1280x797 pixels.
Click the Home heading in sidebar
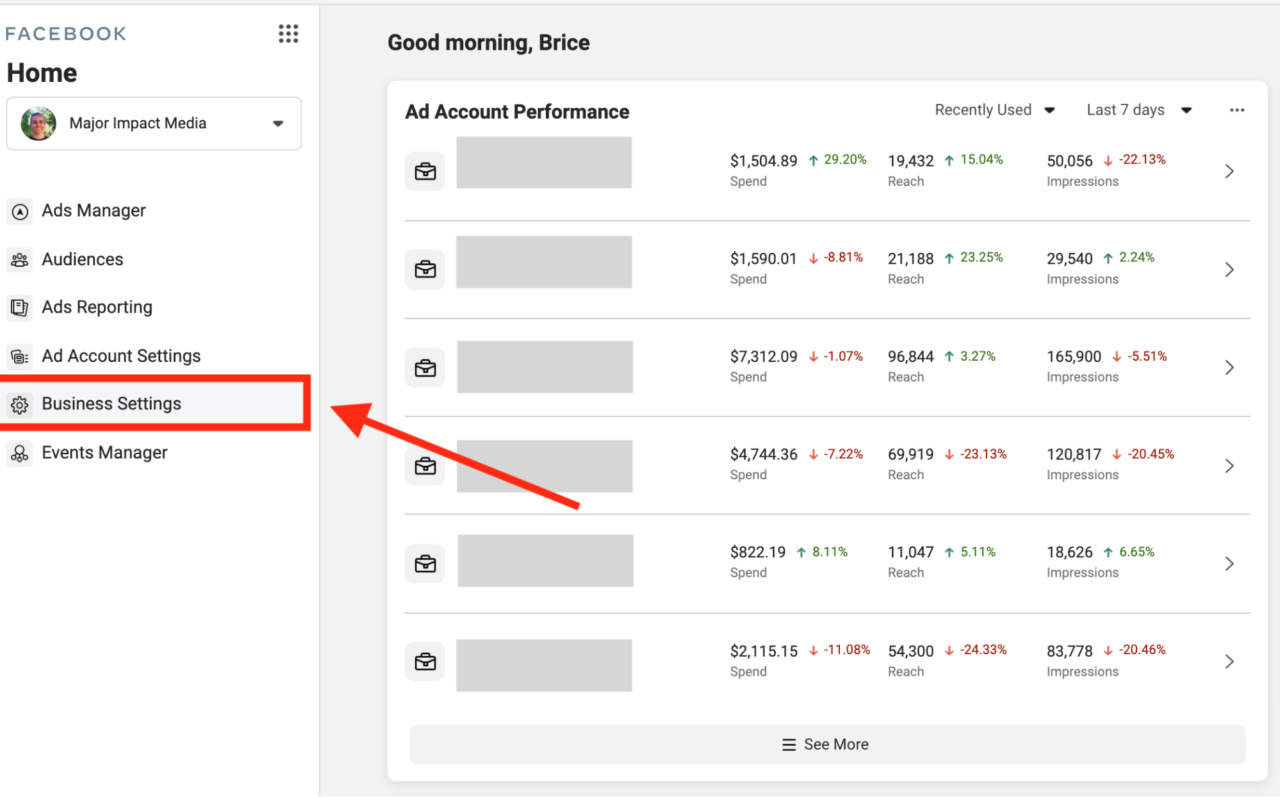click(x=42, y=73)
